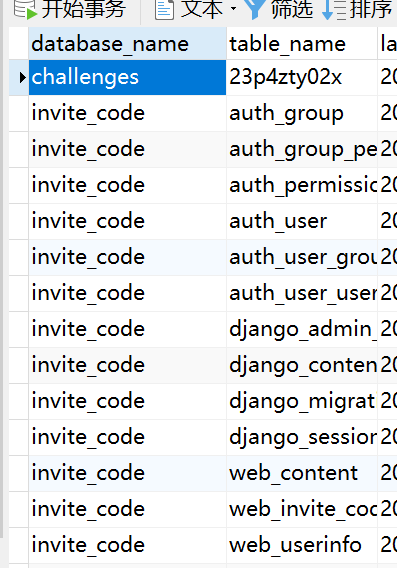
Task: Select the auth_user_grou table name cell
Action: [302, 257]
